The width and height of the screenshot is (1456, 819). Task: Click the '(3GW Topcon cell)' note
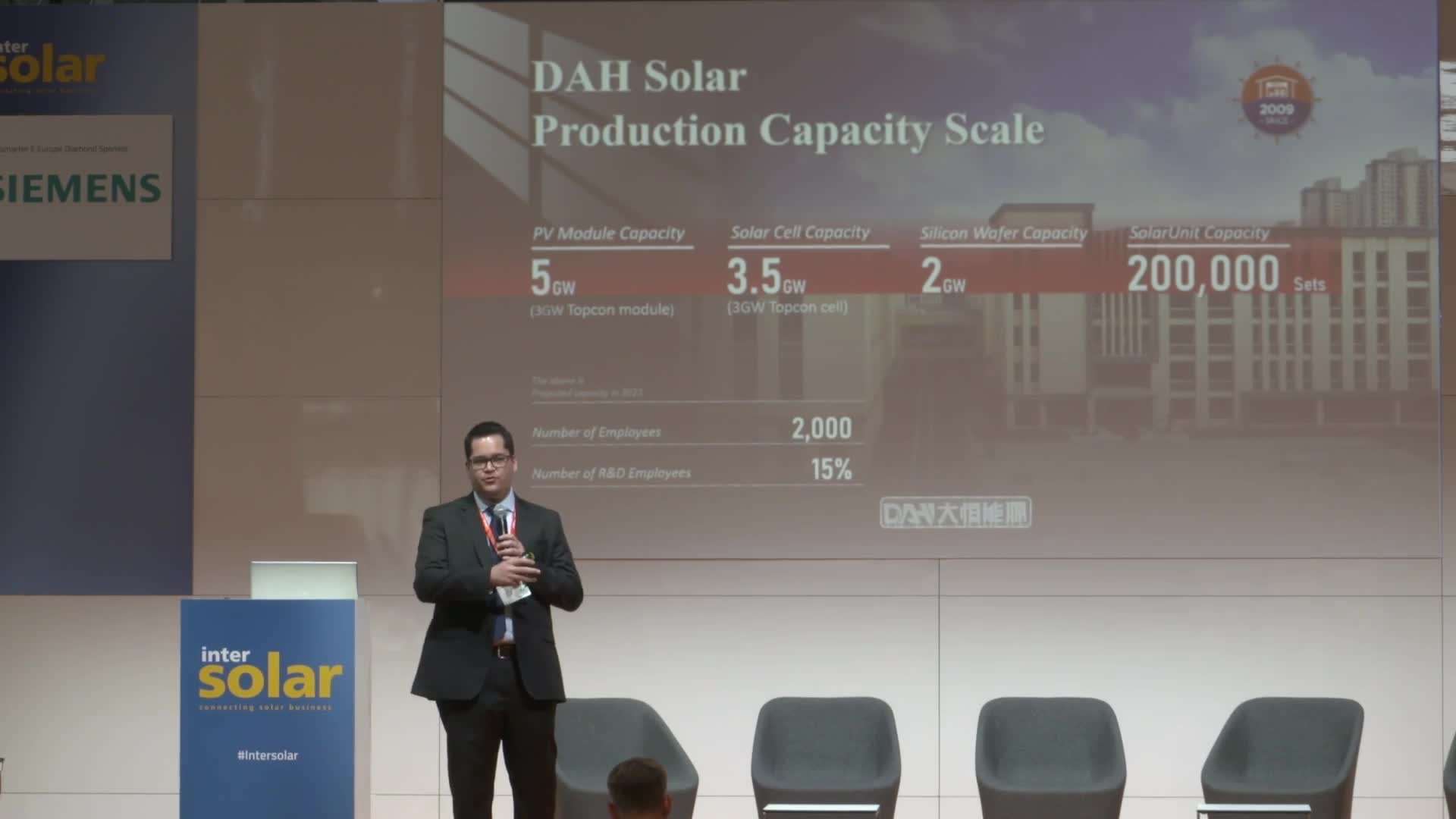[787, 307]
